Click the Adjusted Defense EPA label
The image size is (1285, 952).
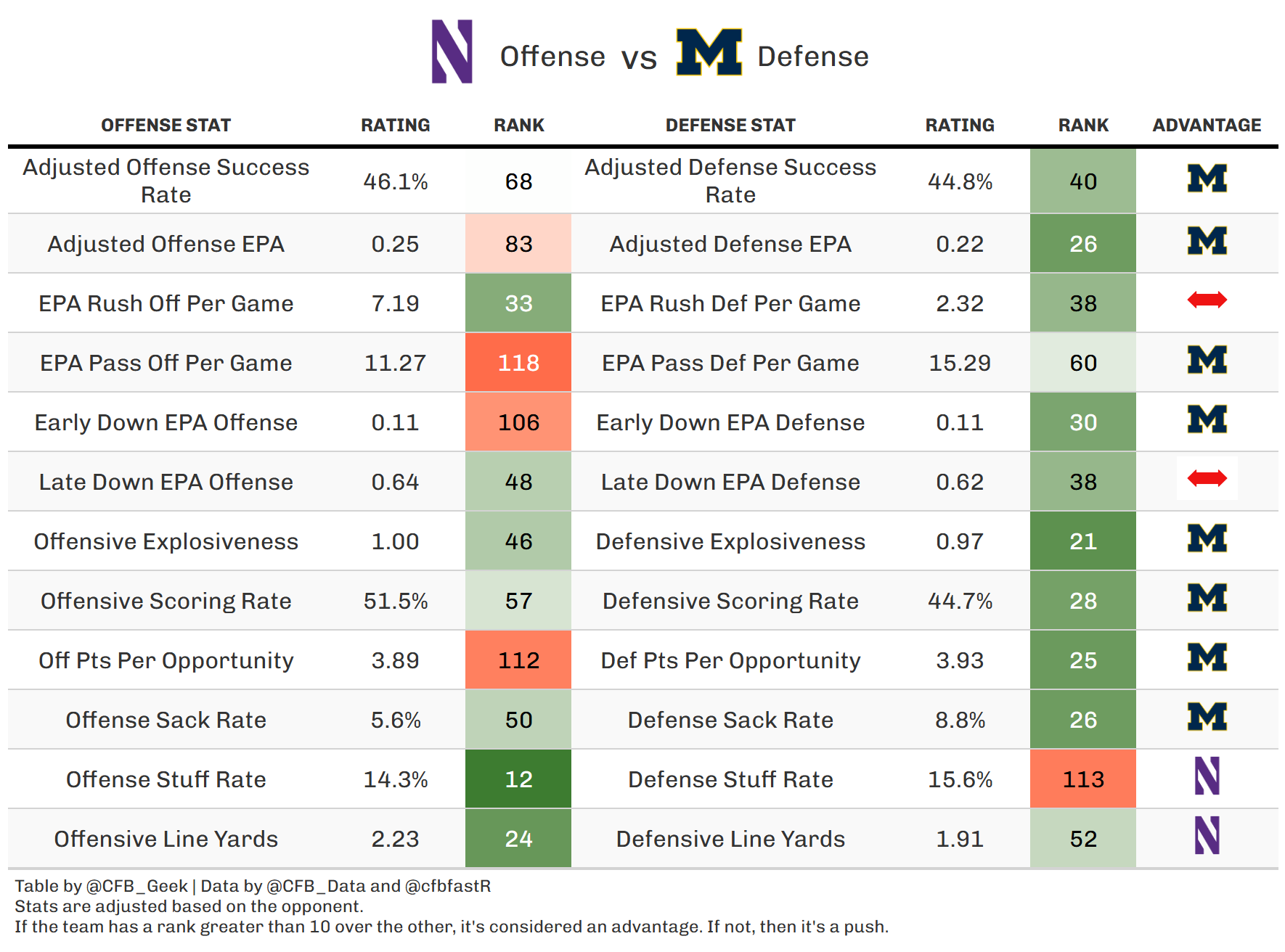tap(730, 244)
